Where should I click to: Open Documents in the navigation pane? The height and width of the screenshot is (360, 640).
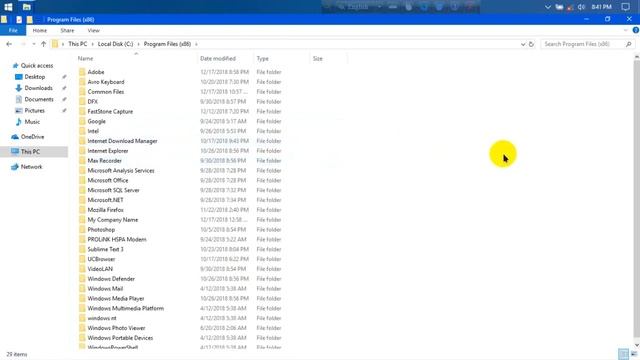(x=39, y=99)
